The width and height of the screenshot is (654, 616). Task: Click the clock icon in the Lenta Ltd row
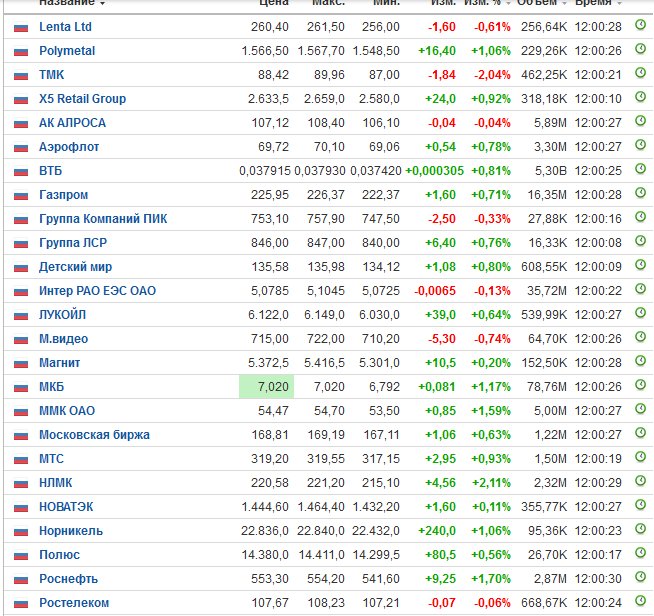[x=640, y=25]
